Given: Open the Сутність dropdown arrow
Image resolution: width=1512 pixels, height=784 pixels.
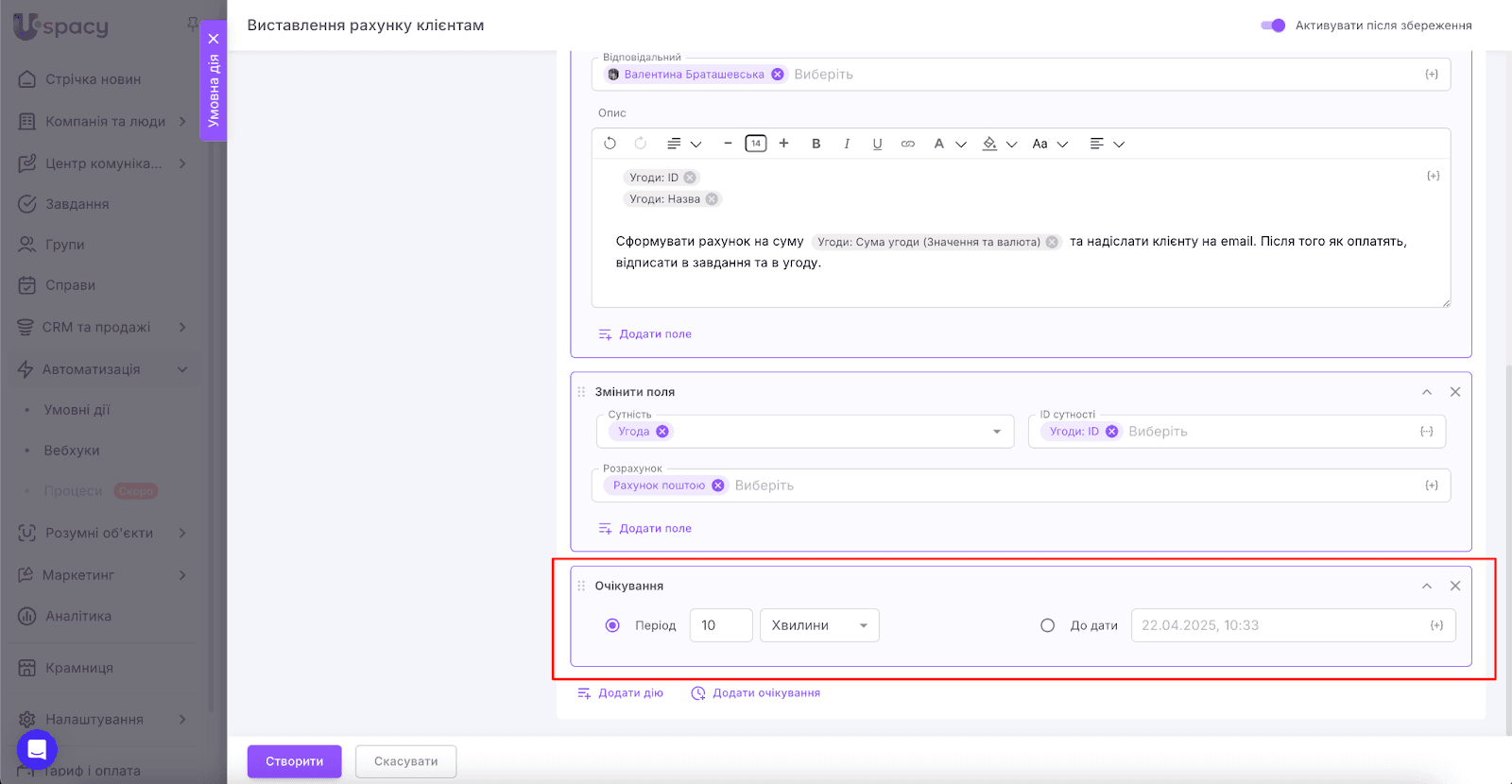Looking at the screenshot, I should click(996, 432).
